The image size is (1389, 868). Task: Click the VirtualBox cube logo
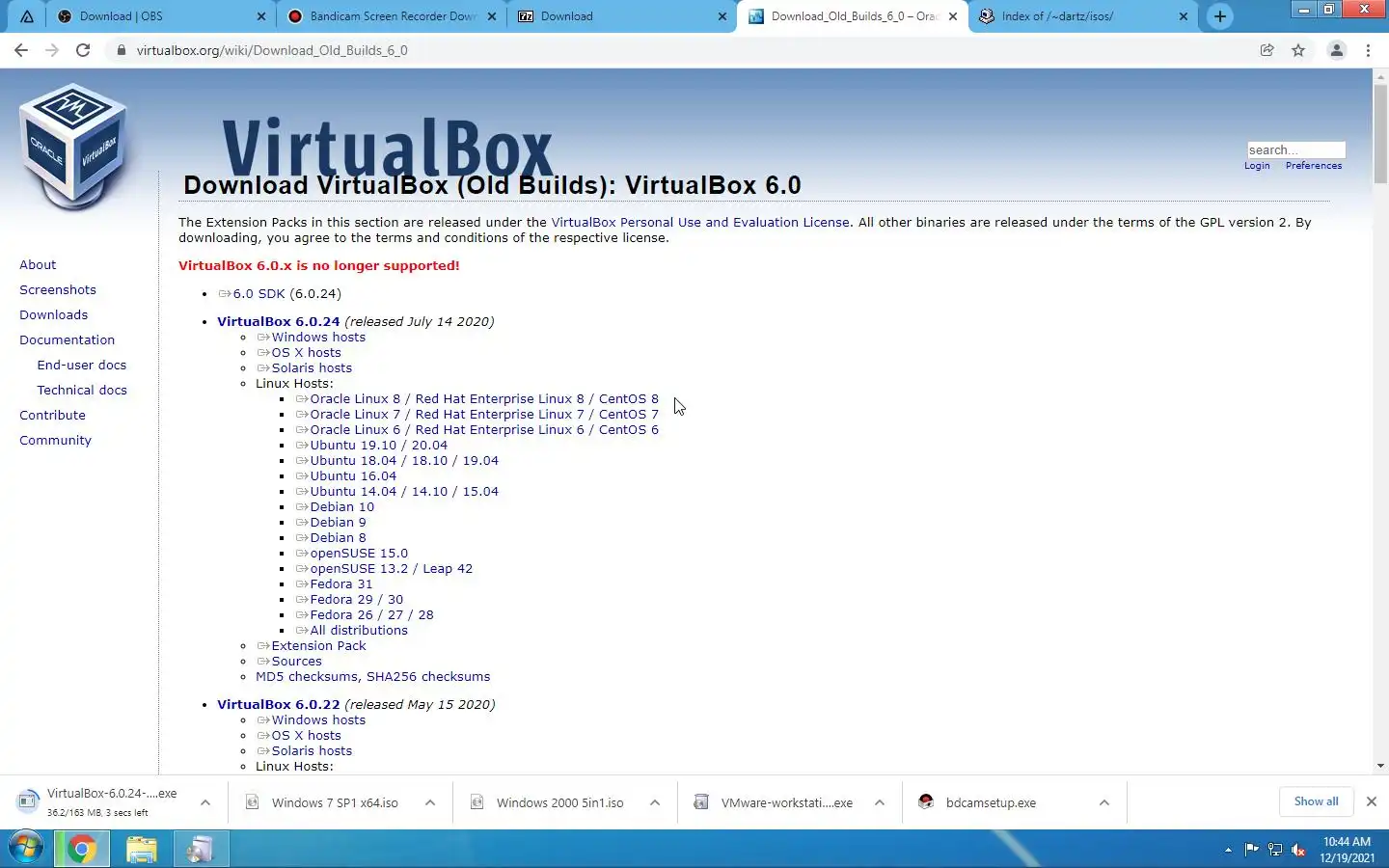(x=74, y=147)
